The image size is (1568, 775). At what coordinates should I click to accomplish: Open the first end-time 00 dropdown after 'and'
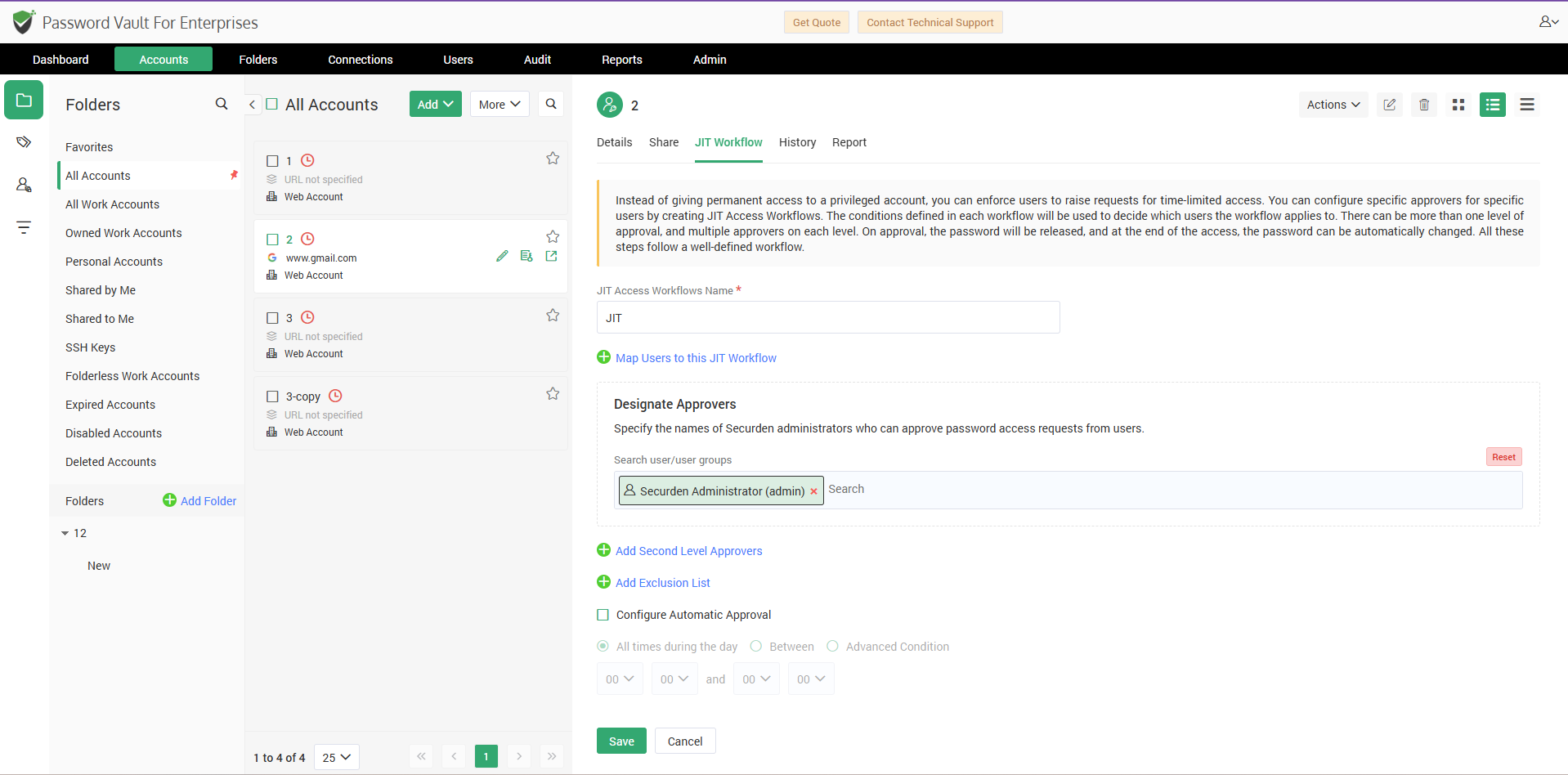[756, 679]
